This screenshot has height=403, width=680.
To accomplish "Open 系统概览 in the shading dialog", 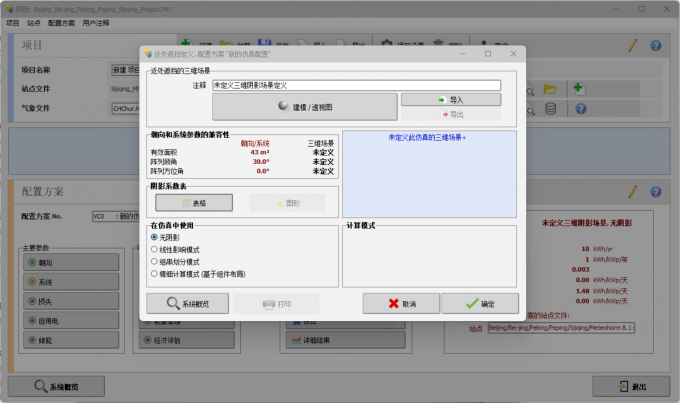I will tap(187, 303).
